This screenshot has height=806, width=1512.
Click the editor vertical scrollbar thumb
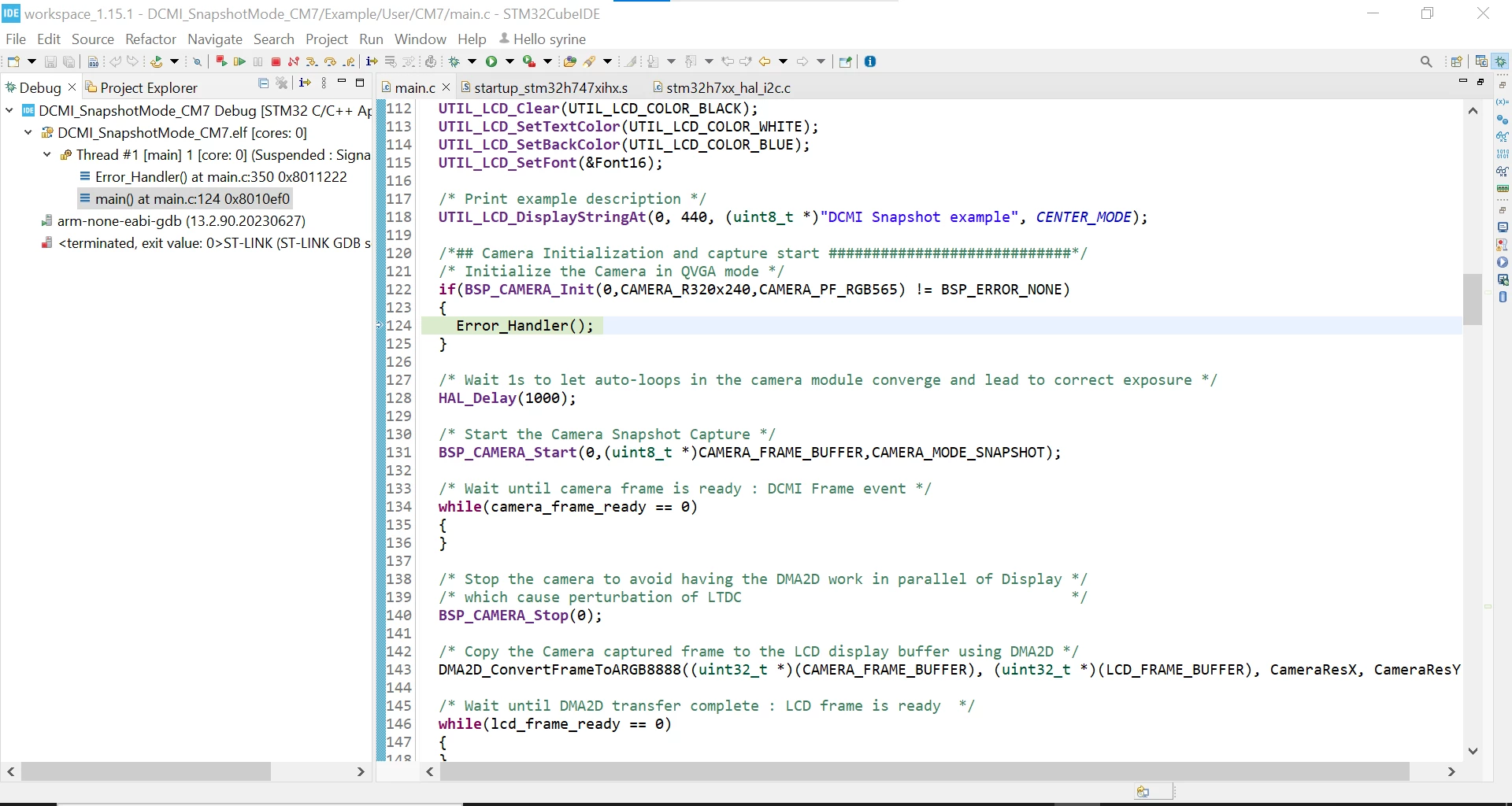1473,299
